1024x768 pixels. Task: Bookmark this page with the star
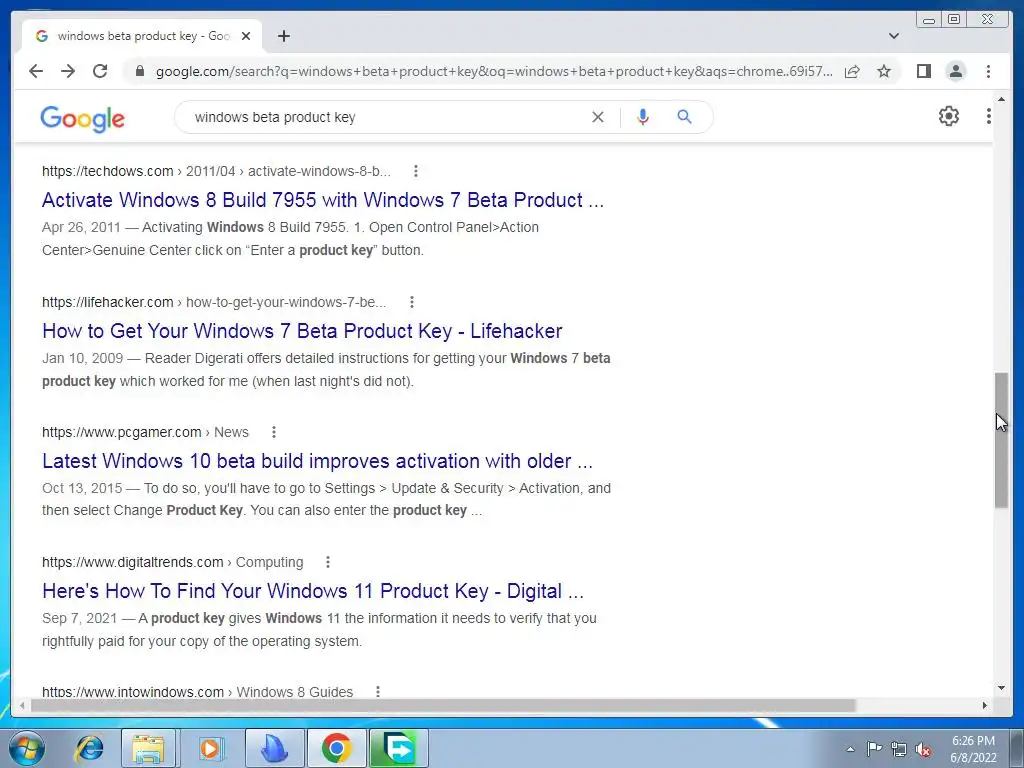point(884,71)
